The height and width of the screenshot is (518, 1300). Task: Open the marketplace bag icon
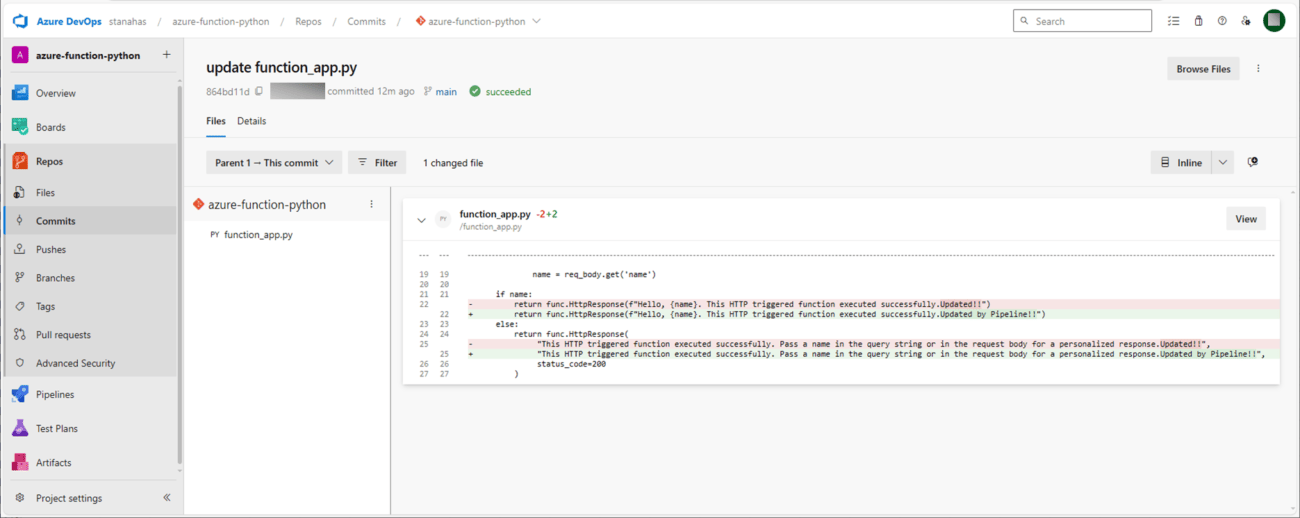tap(1198, 21)
